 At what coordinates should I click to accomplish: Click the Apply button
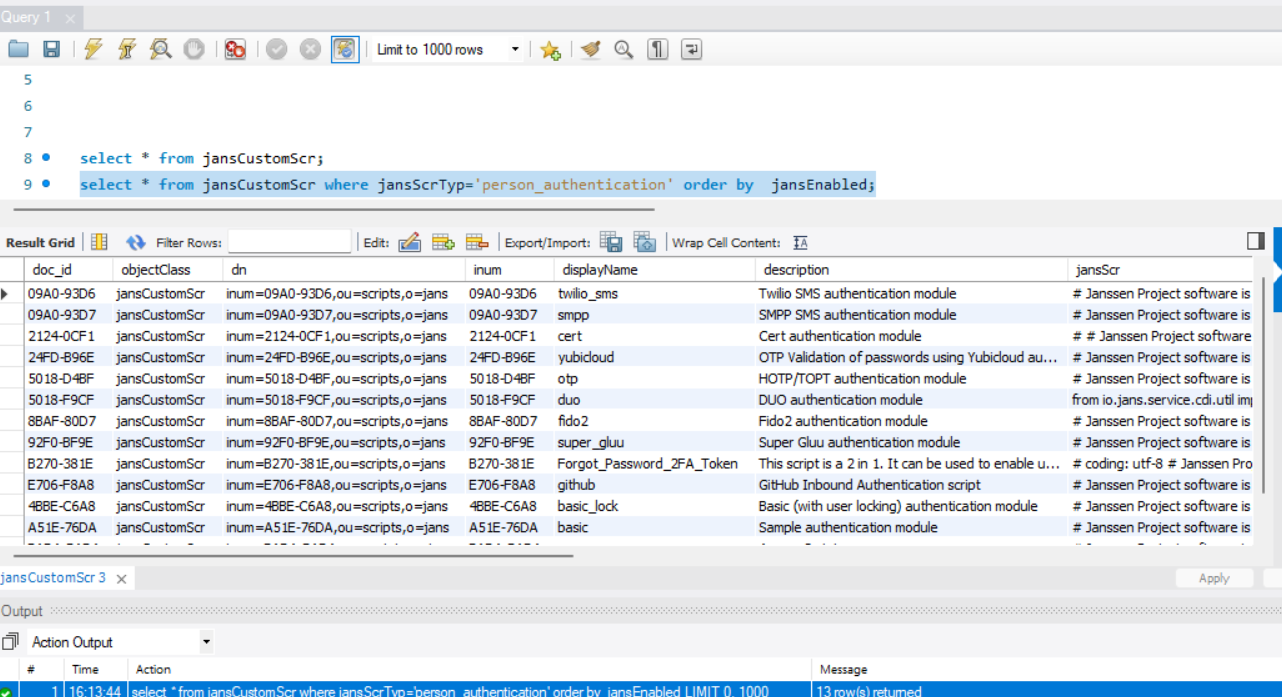(1214, 577)
